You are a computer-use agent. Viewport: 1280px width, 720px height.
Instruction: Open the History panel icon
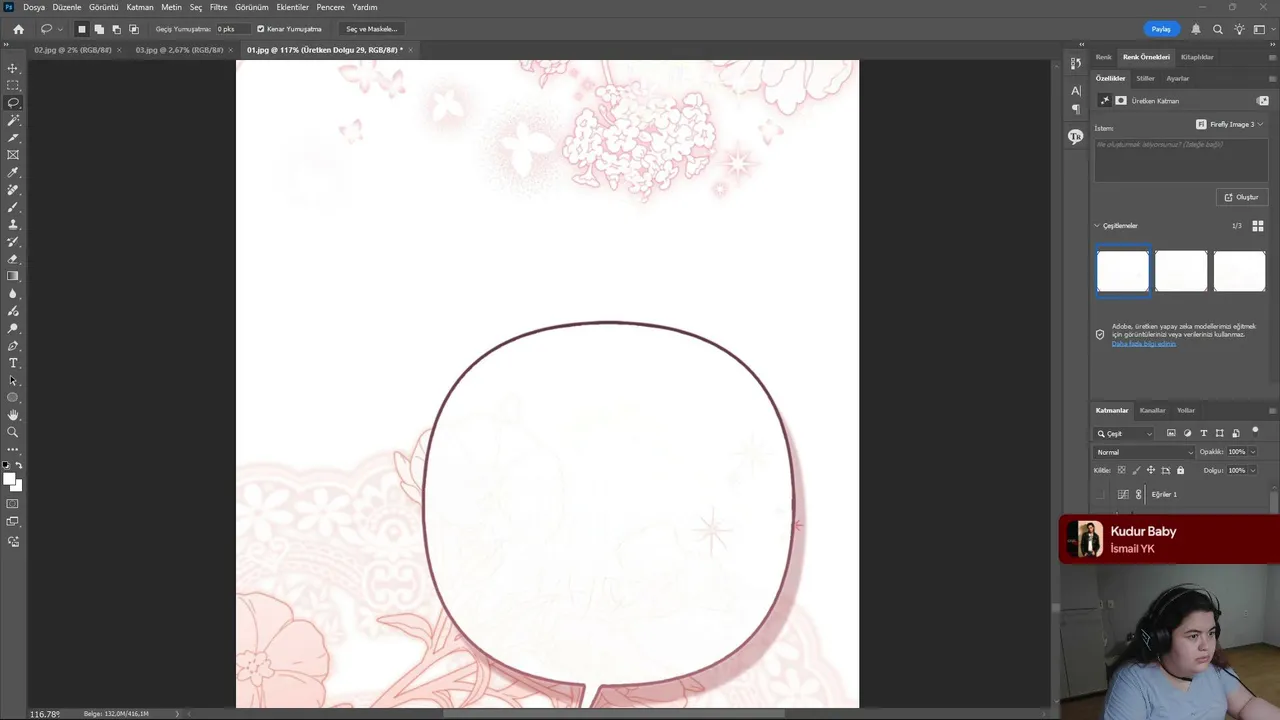[x=1076, y=63]
